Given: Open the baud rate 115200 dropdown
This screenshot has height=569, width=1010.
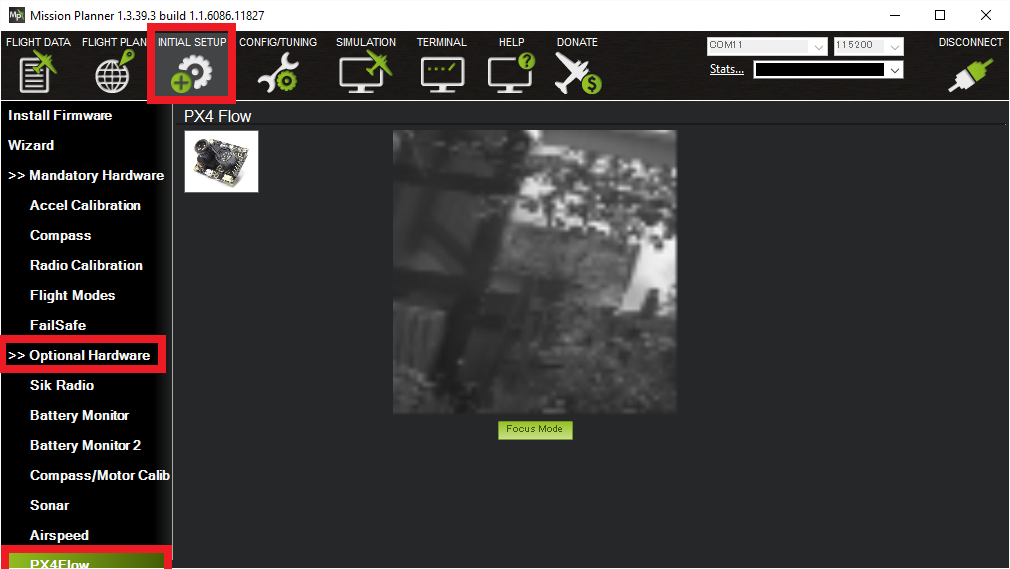Looking at the screenshot, I should coord(894,47).
